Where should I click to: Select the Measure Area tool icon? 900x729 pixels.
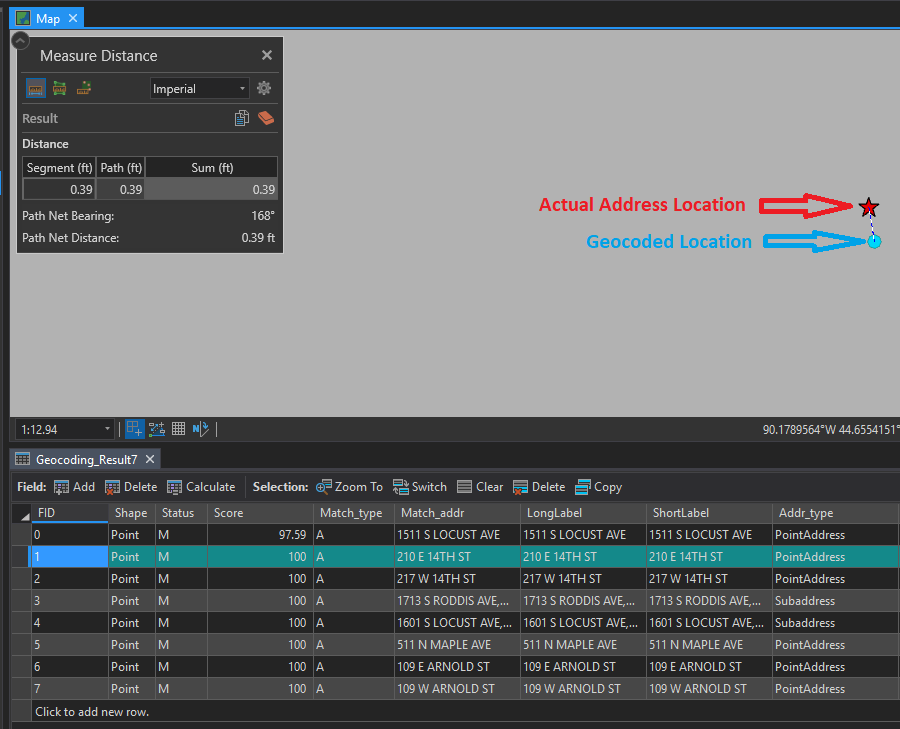(x=60, y=88)
